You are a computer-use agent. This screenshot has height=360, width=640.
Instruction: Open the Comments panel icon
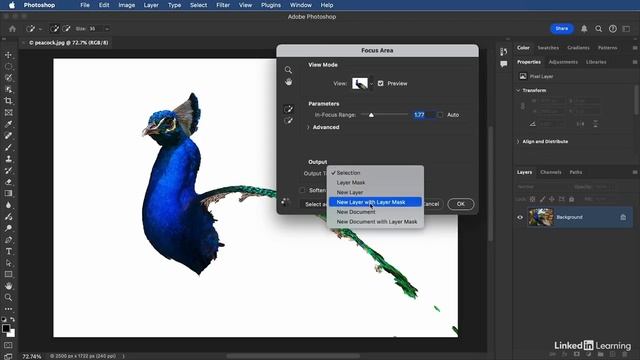[x=504, y=64]
